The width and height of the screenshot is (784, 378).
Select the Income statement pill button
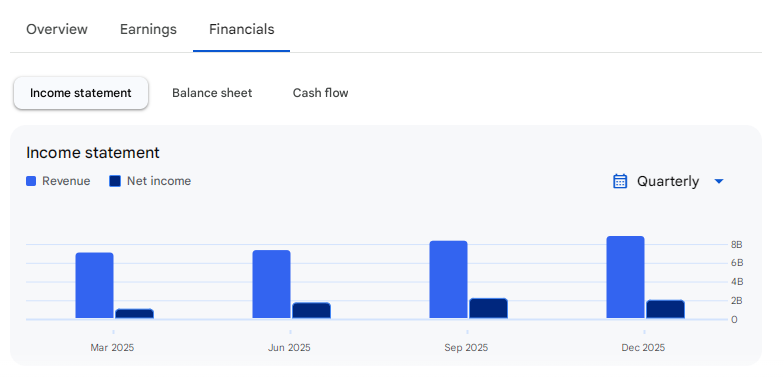pyautogui.click(x=80, y=93)
